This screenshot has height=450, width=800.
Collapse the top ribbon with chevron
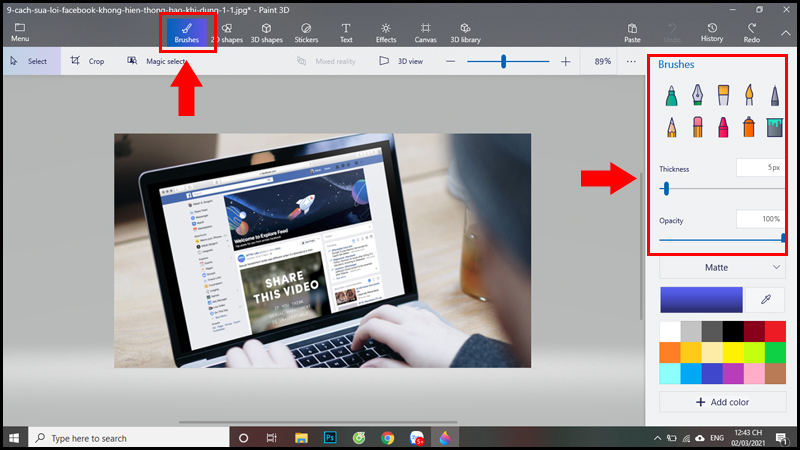tap(786, 33)
